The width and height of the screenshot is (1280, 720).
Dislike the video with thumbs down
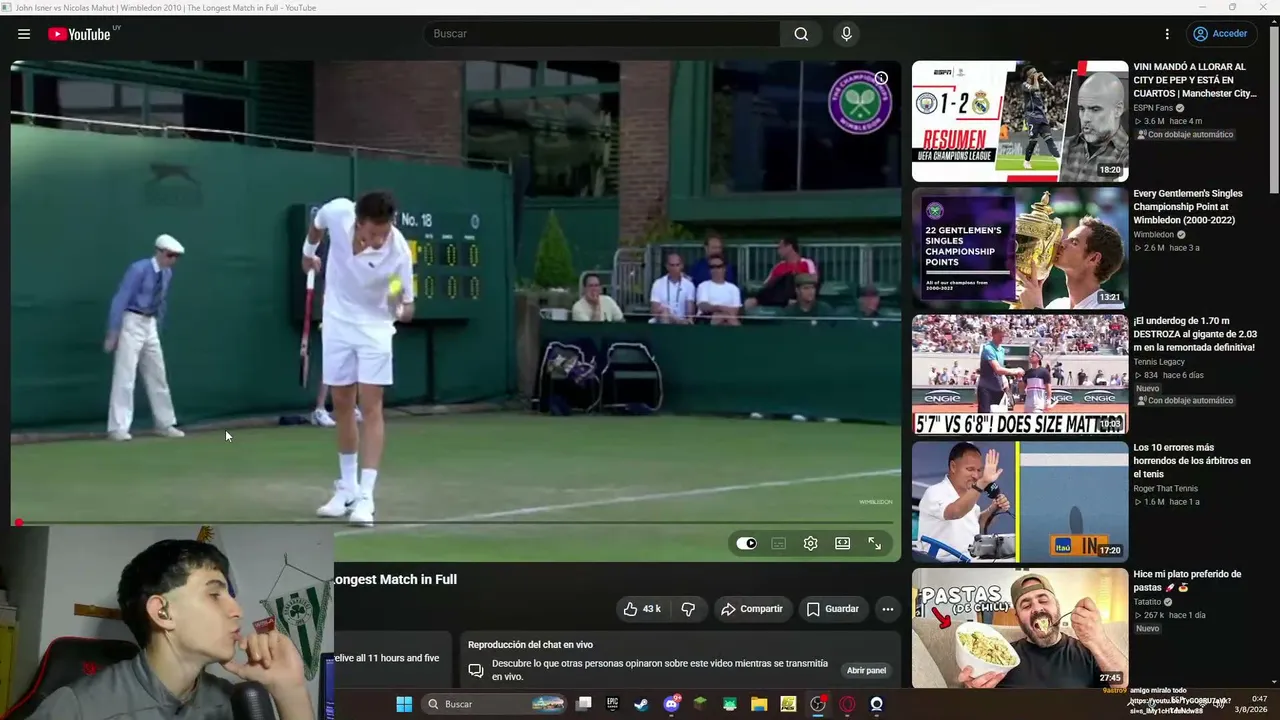point(688,609)
